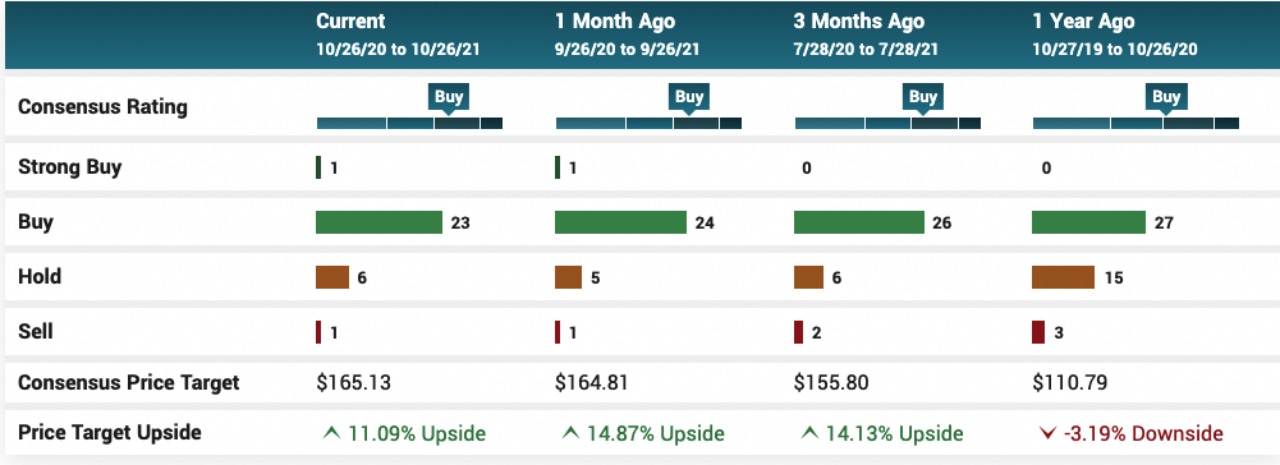Click the Consensus Price Target row label

128,382
